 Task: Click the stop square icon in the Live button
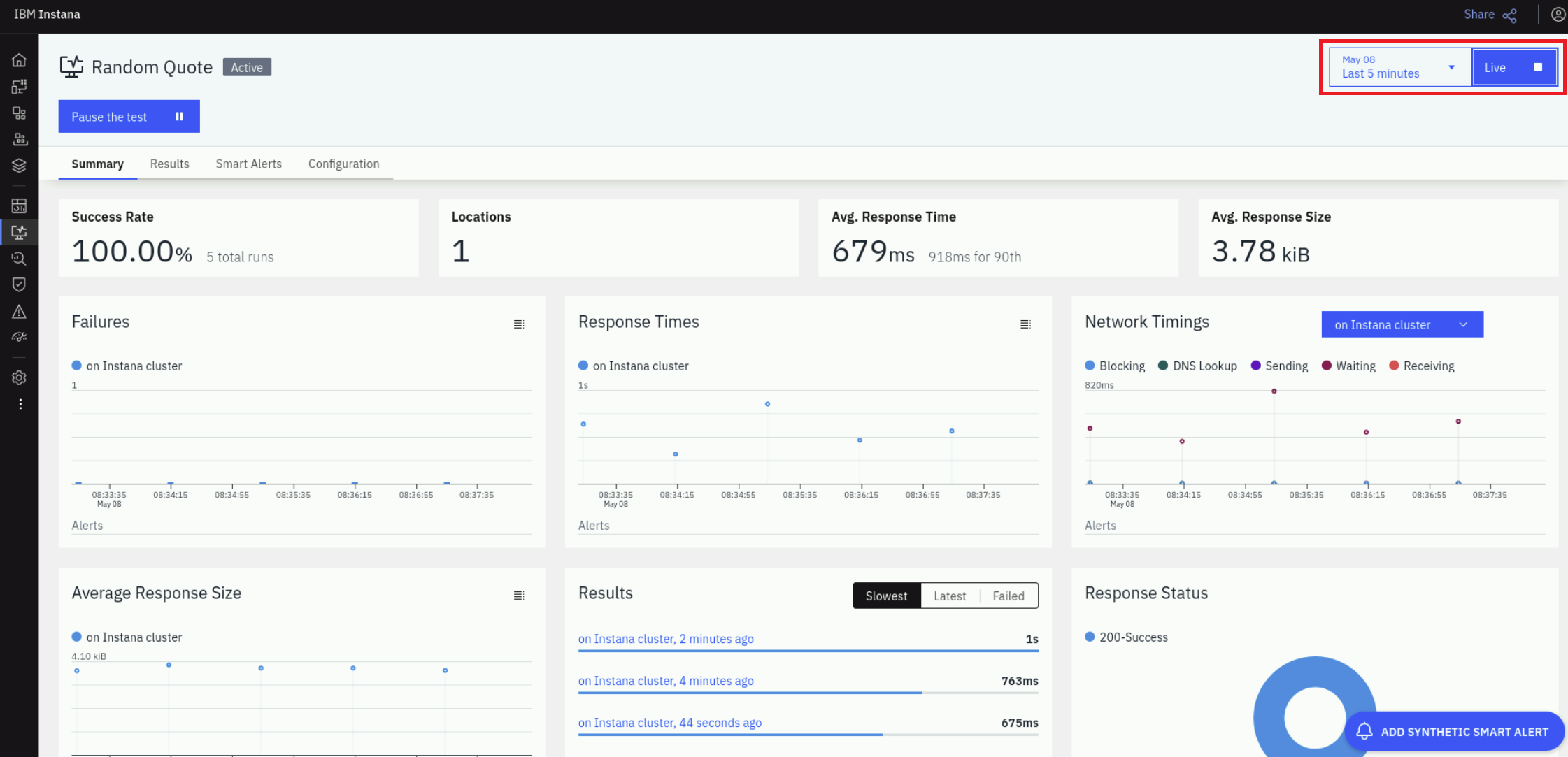[x=1538, y=67]
